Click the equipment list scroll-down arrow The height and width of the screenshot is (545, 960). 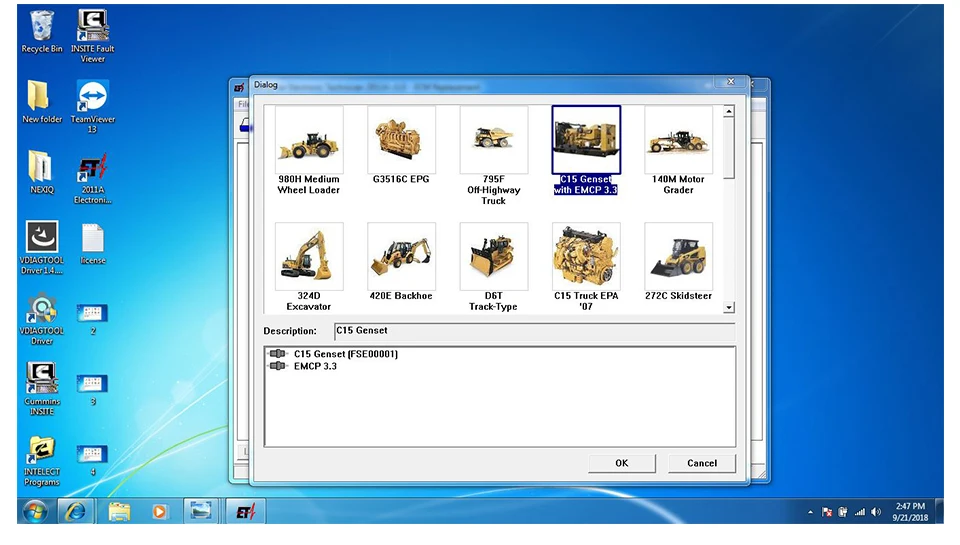729,307
